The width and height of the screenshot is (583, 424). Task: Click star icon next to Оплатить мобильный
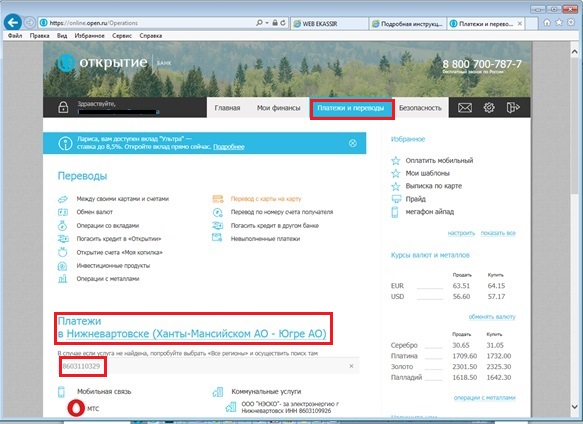[396, 161]
